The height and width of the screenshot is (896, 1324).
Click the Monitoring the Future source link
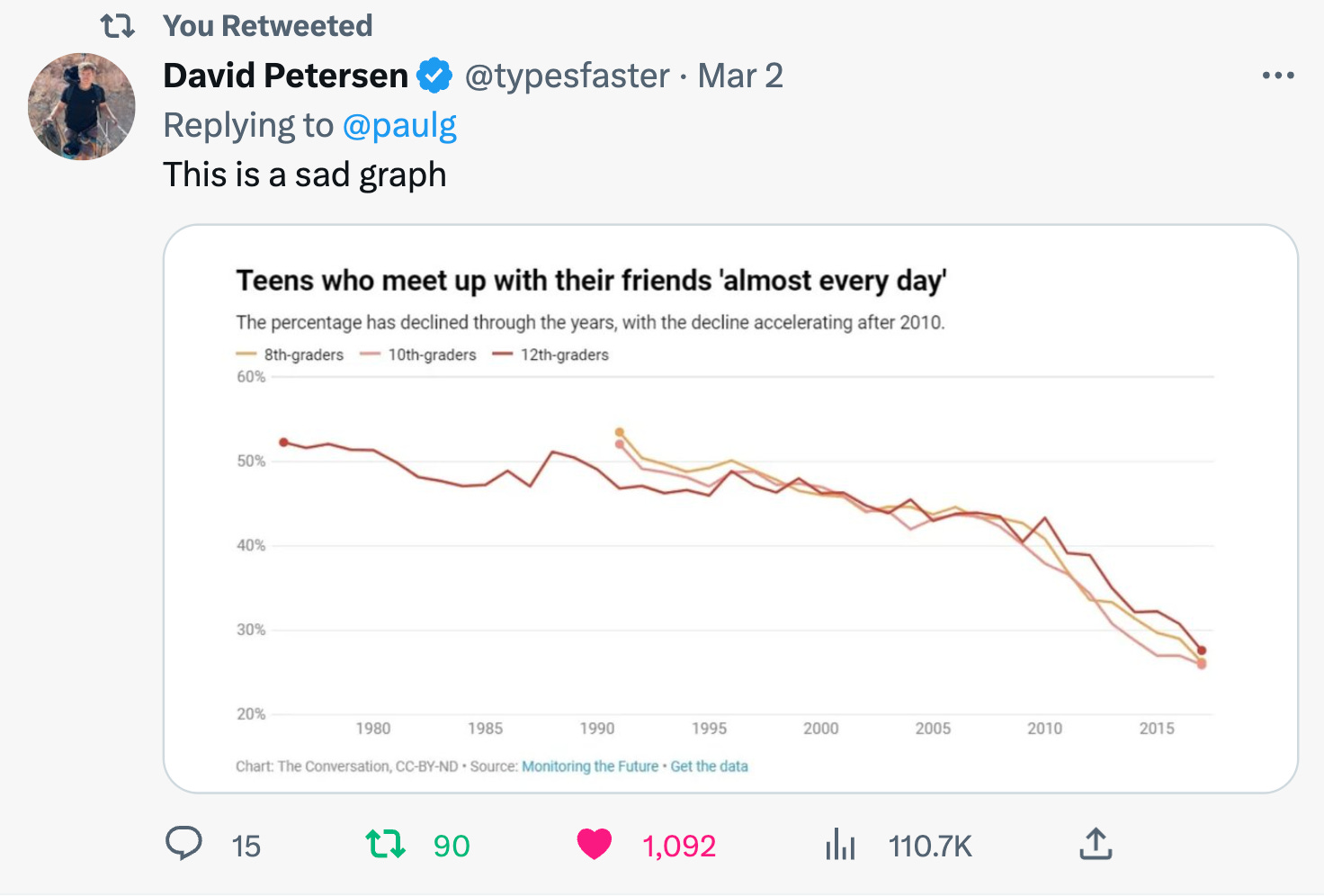(590, 766)
